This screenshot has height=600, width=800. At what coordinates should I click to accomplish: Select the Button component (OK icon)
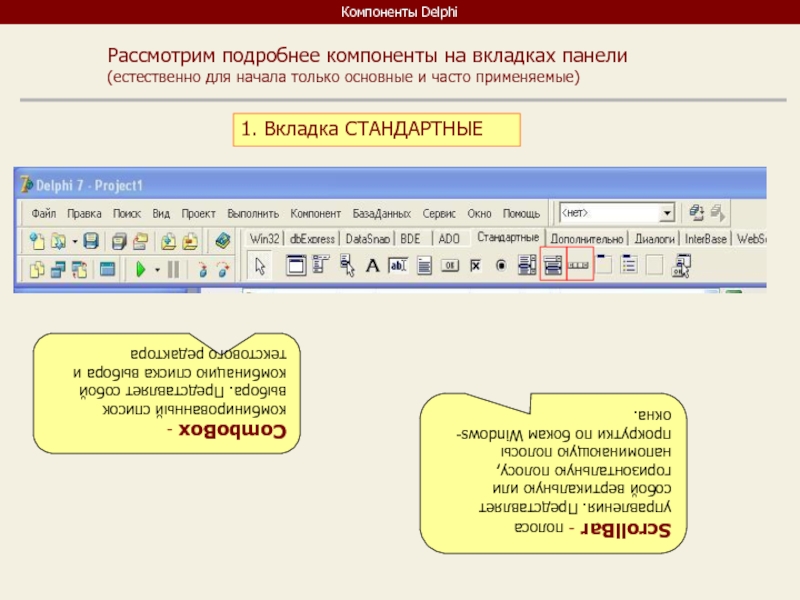coord(450,265)
